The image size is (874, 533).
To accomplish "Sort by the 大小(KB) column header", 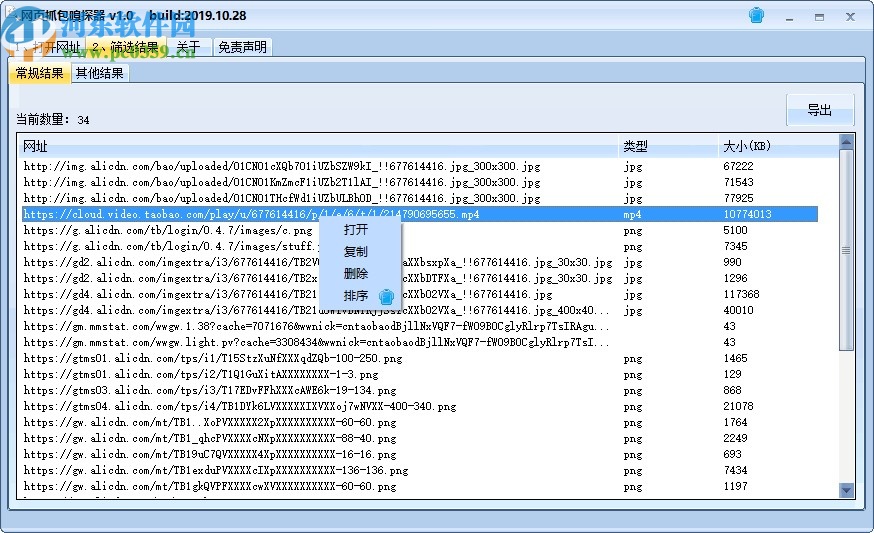I will coord(778,146).
